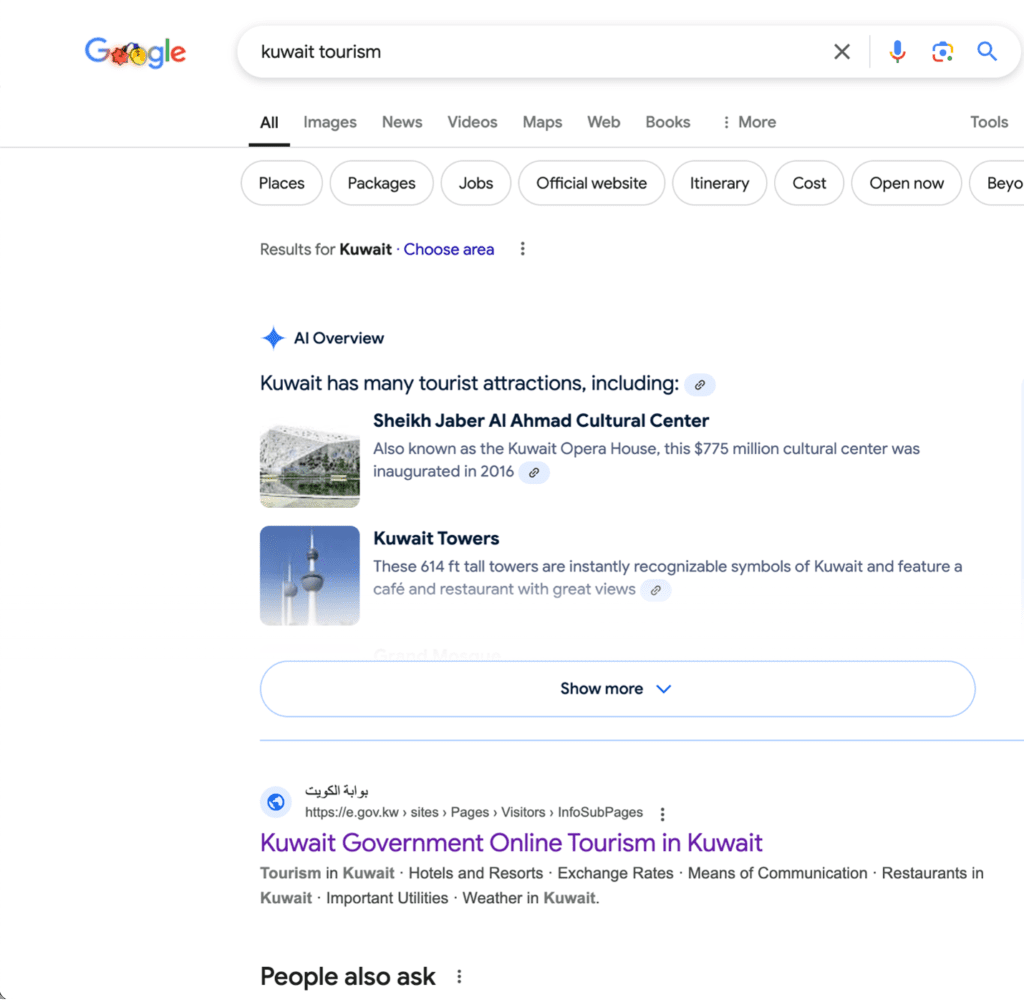Click the https://e.gov.kw breadcrumb URL
The image size is (1024, 1002).
[x=473, y=812]
